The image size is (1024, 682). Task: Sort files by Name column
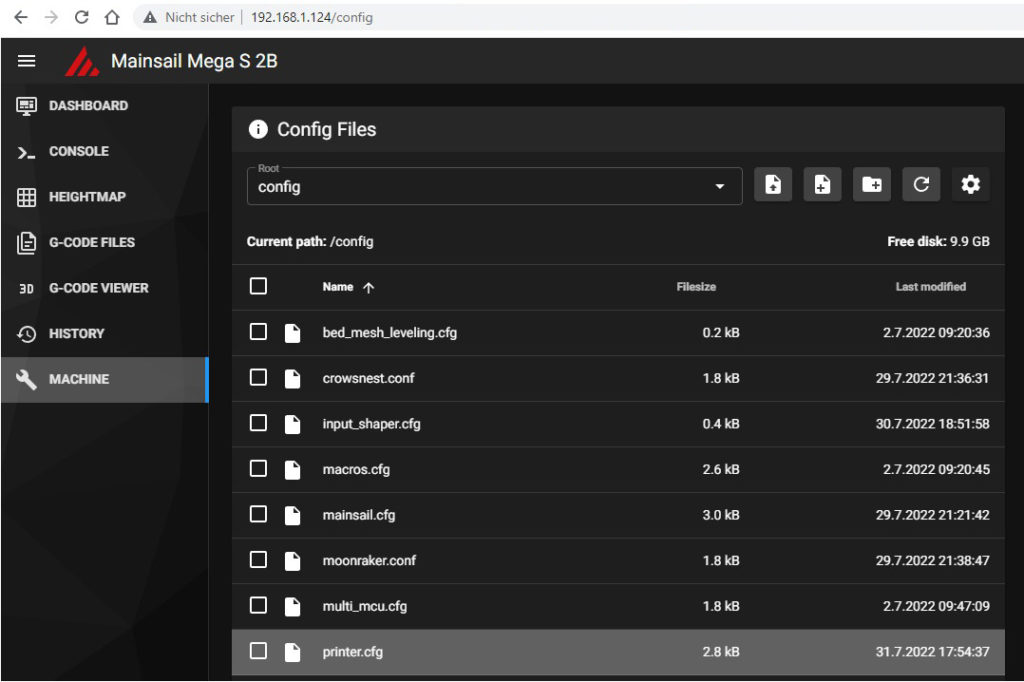point(338,287)
